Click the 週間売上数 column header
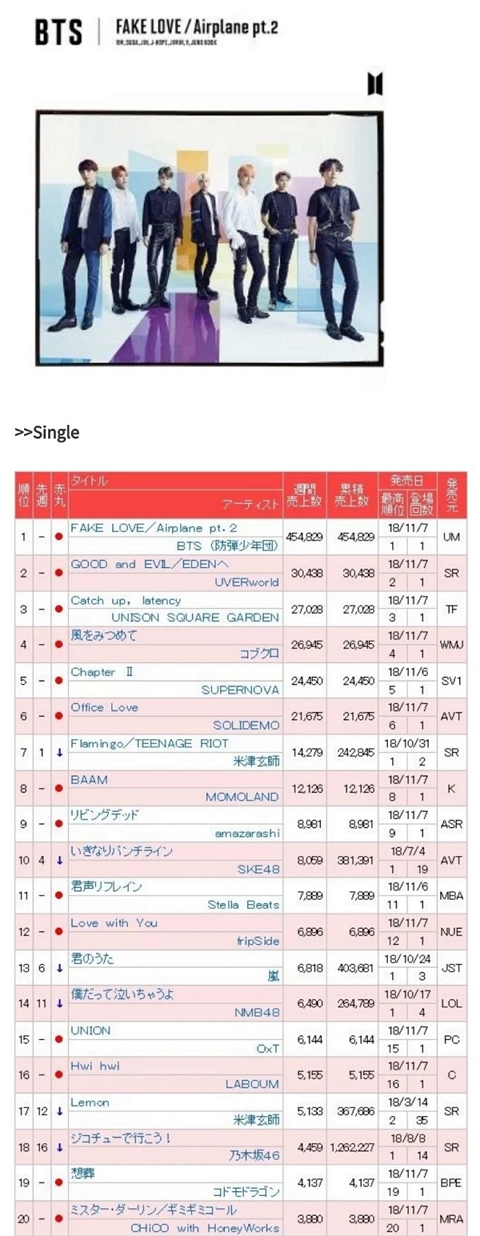Image resolution: width=480 pixels, height=1236 pixels. [303, 493]
